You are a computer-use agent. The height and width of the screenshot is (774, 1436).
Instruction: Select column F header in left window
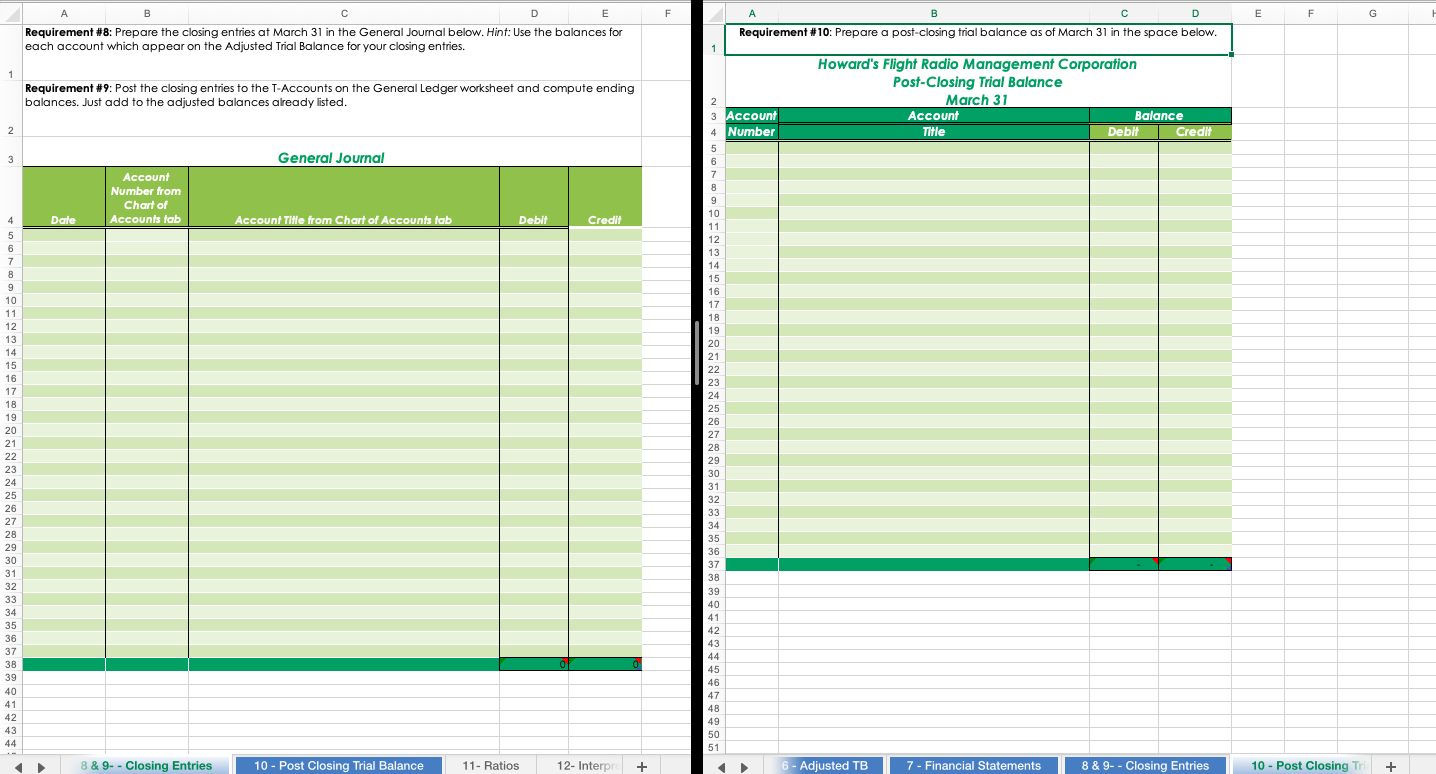click(x=667, y=13)
